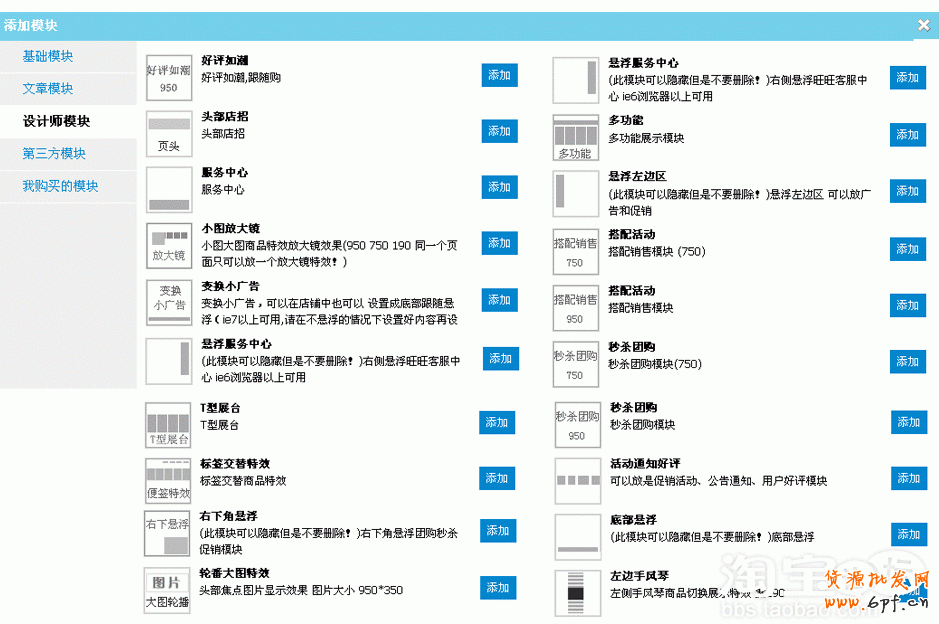Close the 添加模块 dialog
The image size is (939, 624).
(x=923, y=26)
